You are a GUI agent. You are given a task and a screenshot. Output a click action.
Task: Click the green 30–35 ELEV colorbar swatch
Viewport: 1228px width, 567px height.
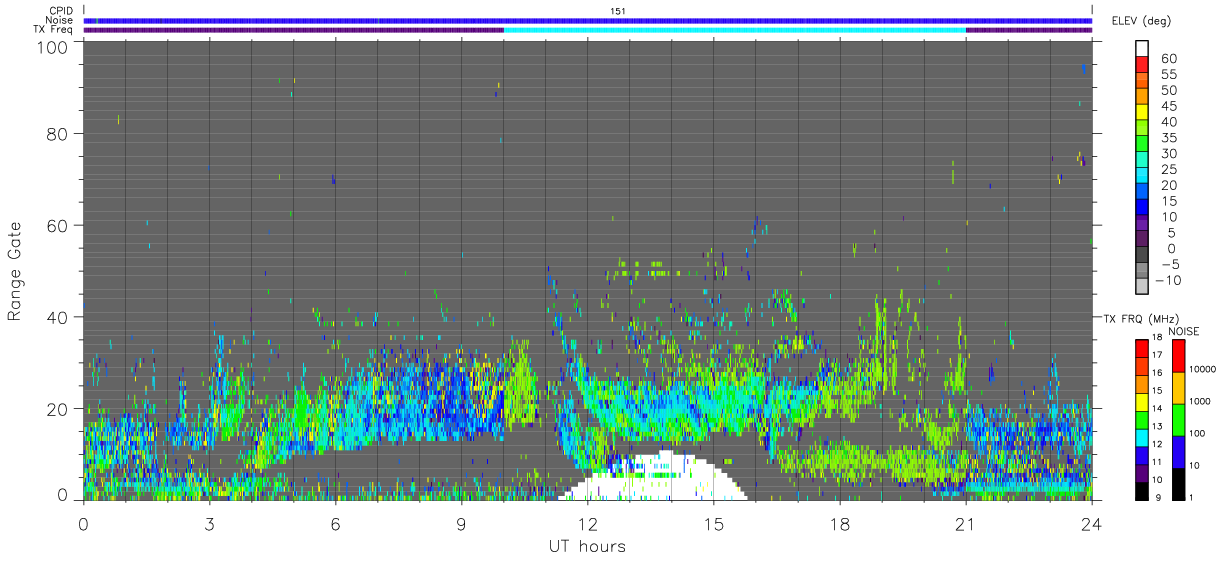[1142, 145]
